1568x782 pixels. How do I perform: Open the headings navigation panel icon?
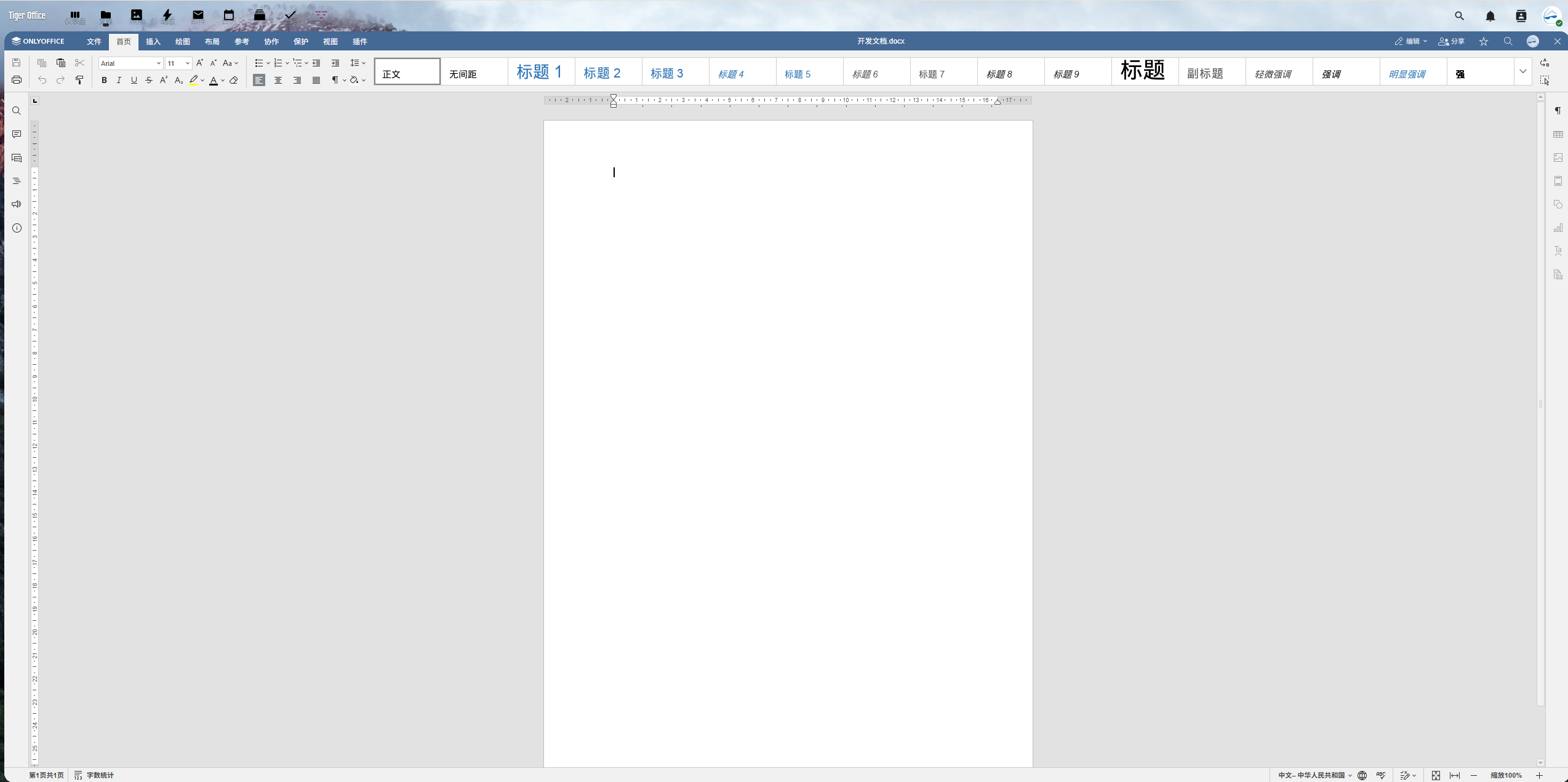(17, 181)
